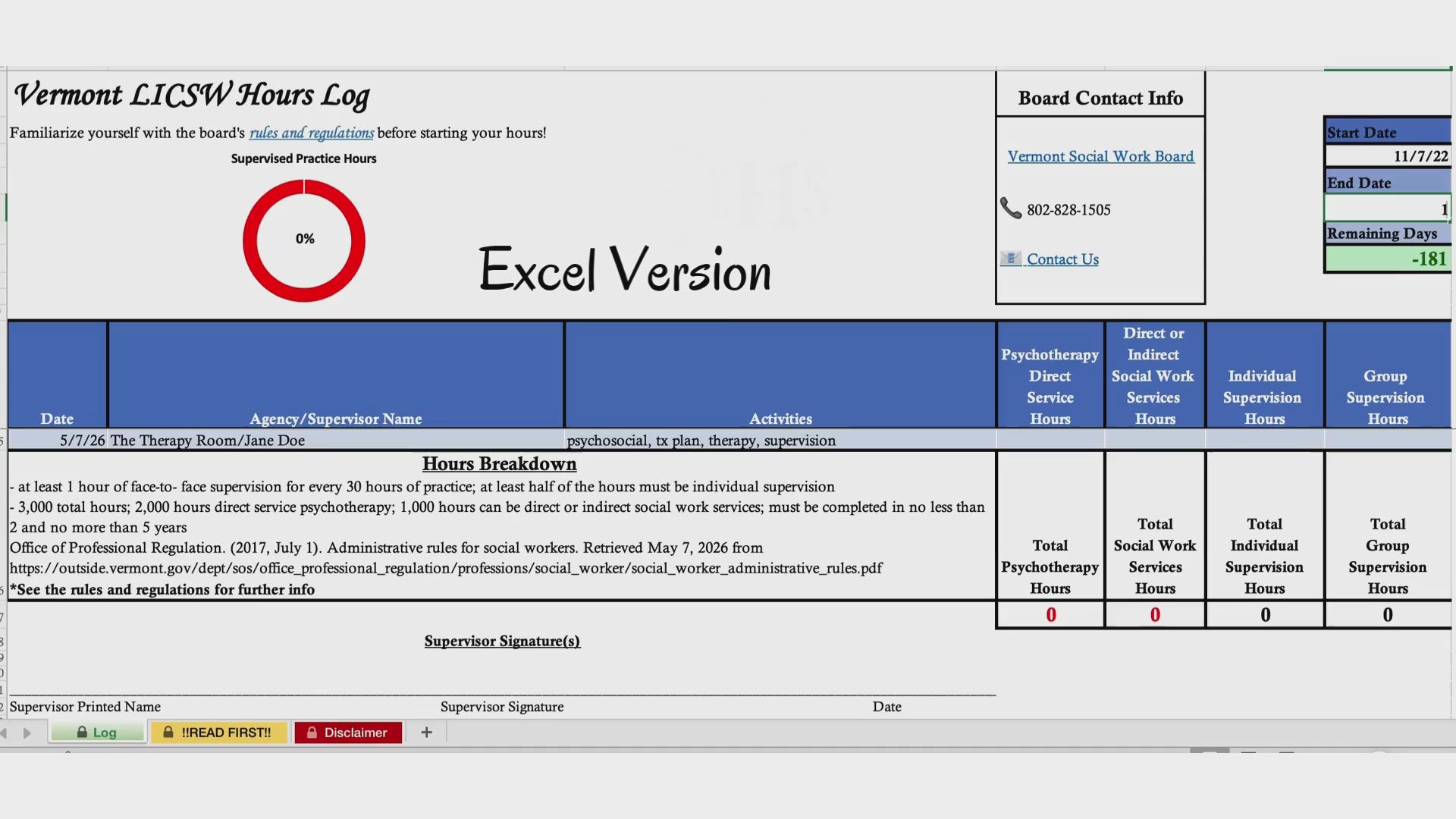Open the rules and regulations link
This screenshot has height=819, width=1456.
(312, 133)
